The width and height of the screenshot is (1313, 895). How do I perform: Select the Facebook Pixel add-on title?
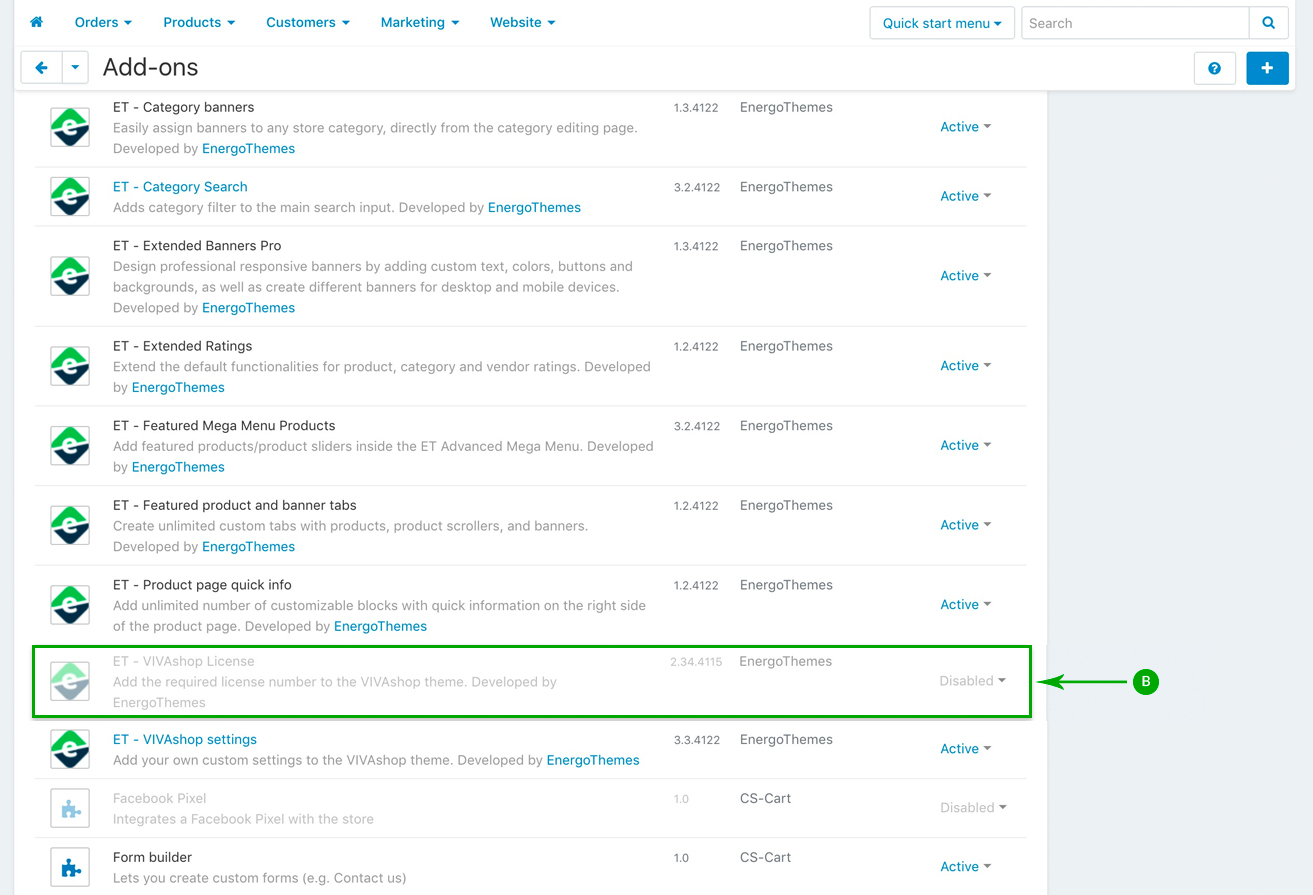tap(160, 799)
